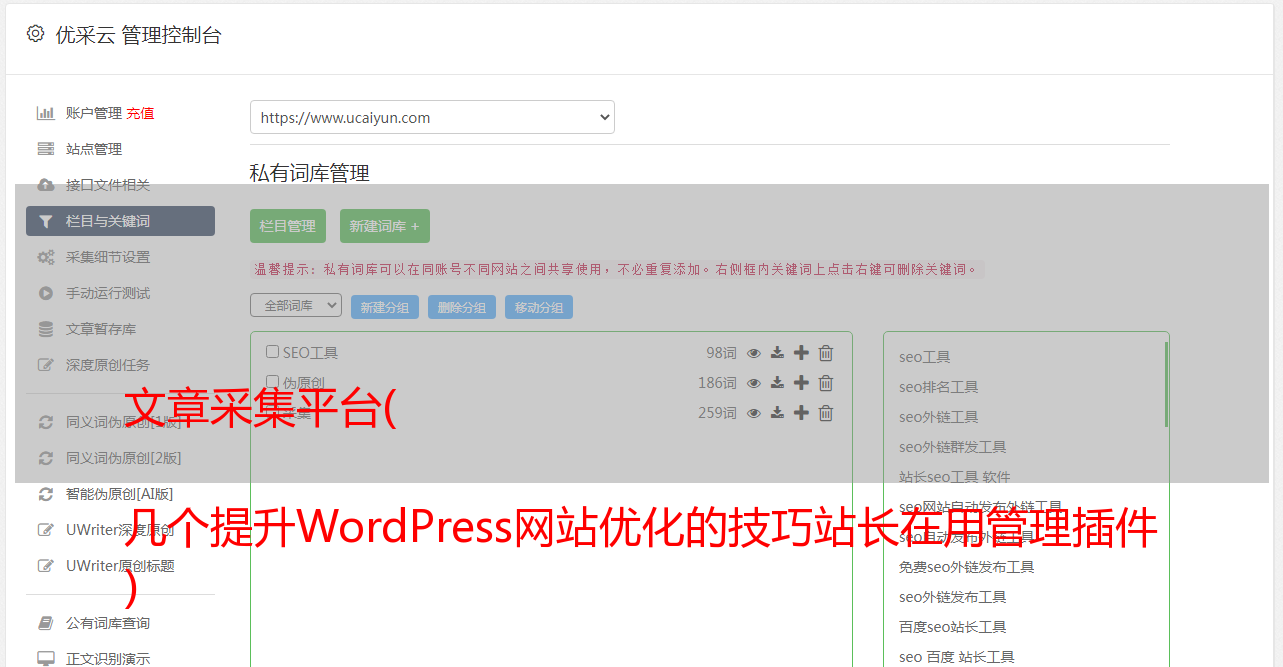This screenshot has height=667, width=1283.
Task: Click the trash icon in the 259词 row
Action: coord(826,413)
